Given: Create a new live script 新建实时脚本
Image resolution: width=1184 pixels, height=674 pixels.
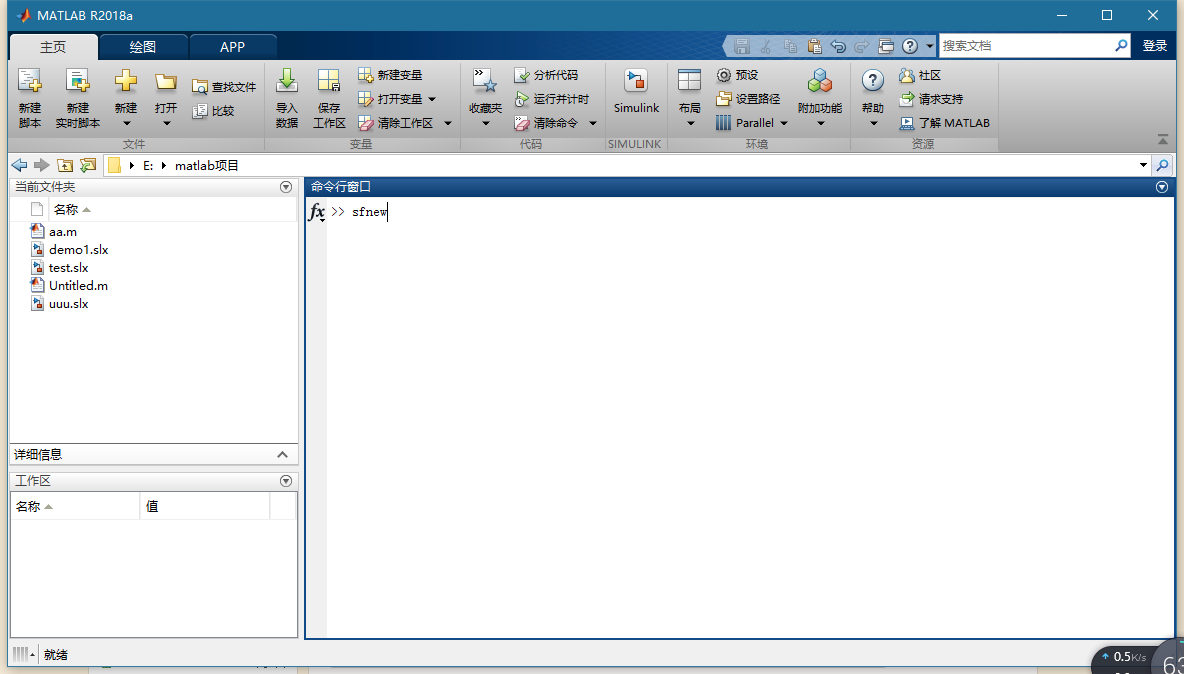Looking at the screenshot, I should (x=77, y=98).
